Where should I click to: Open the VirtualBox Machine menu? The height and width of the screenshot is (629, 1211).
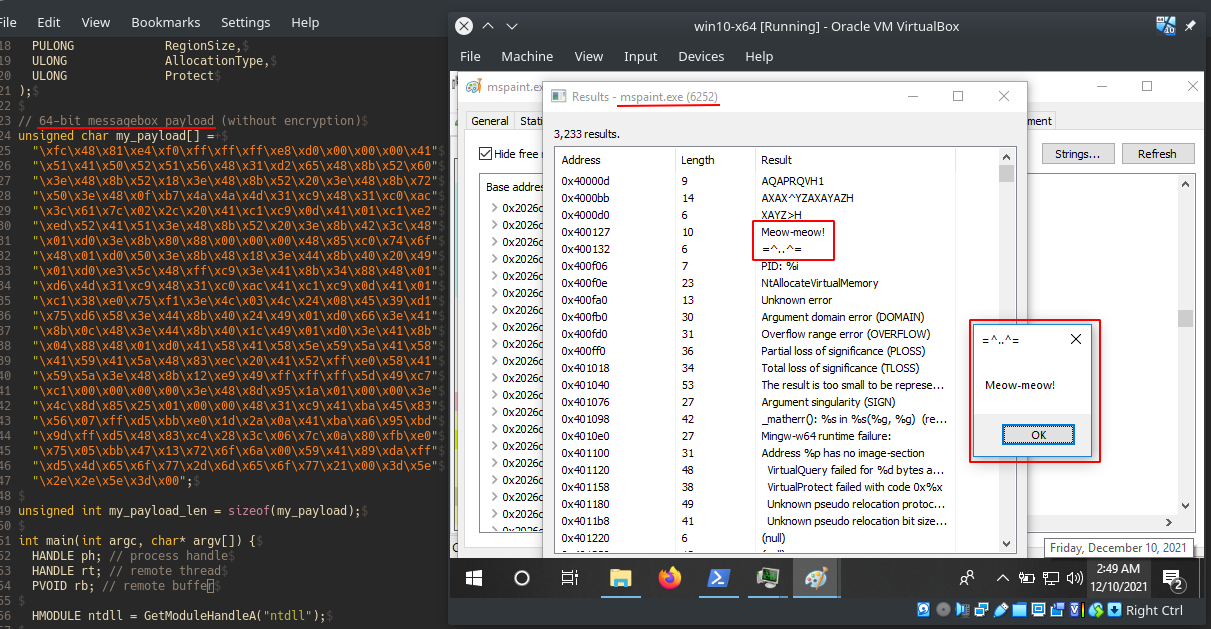tap(527, 57)
